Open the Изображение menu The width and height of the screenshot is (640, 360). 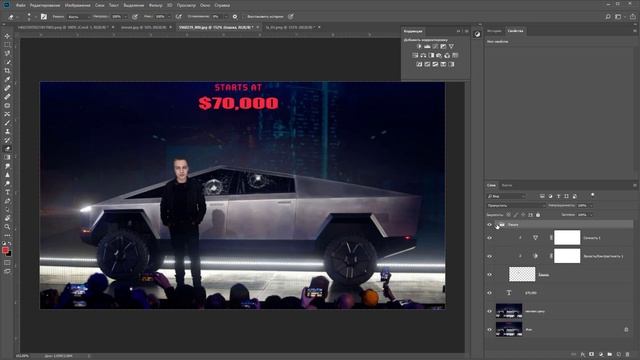(x=77, y=5)
